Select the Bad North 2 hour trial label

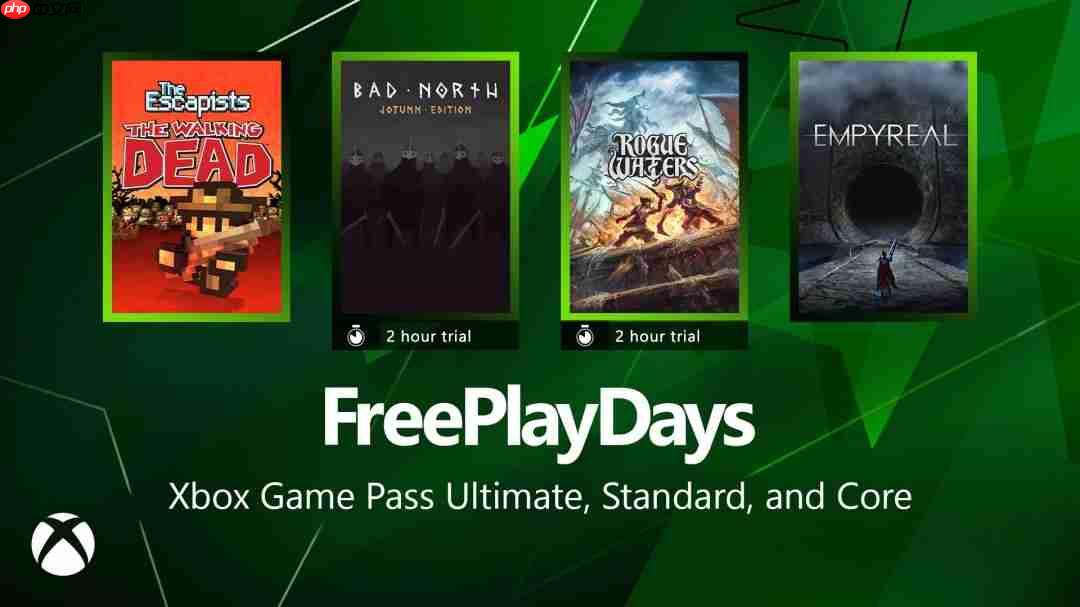point(428,336)
